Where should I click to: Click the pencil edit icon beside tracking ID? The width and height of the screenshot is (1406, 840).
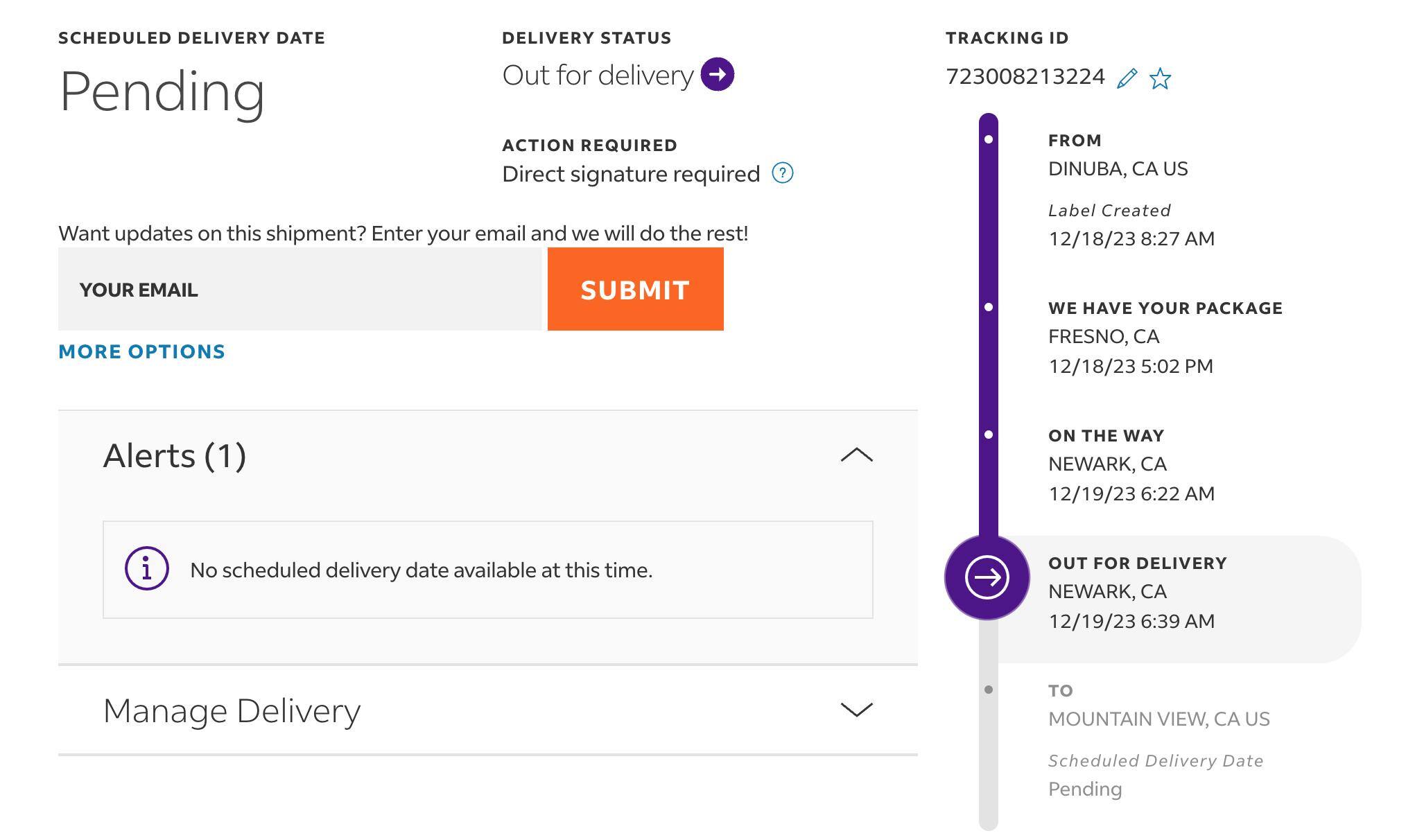(1127, 78)
